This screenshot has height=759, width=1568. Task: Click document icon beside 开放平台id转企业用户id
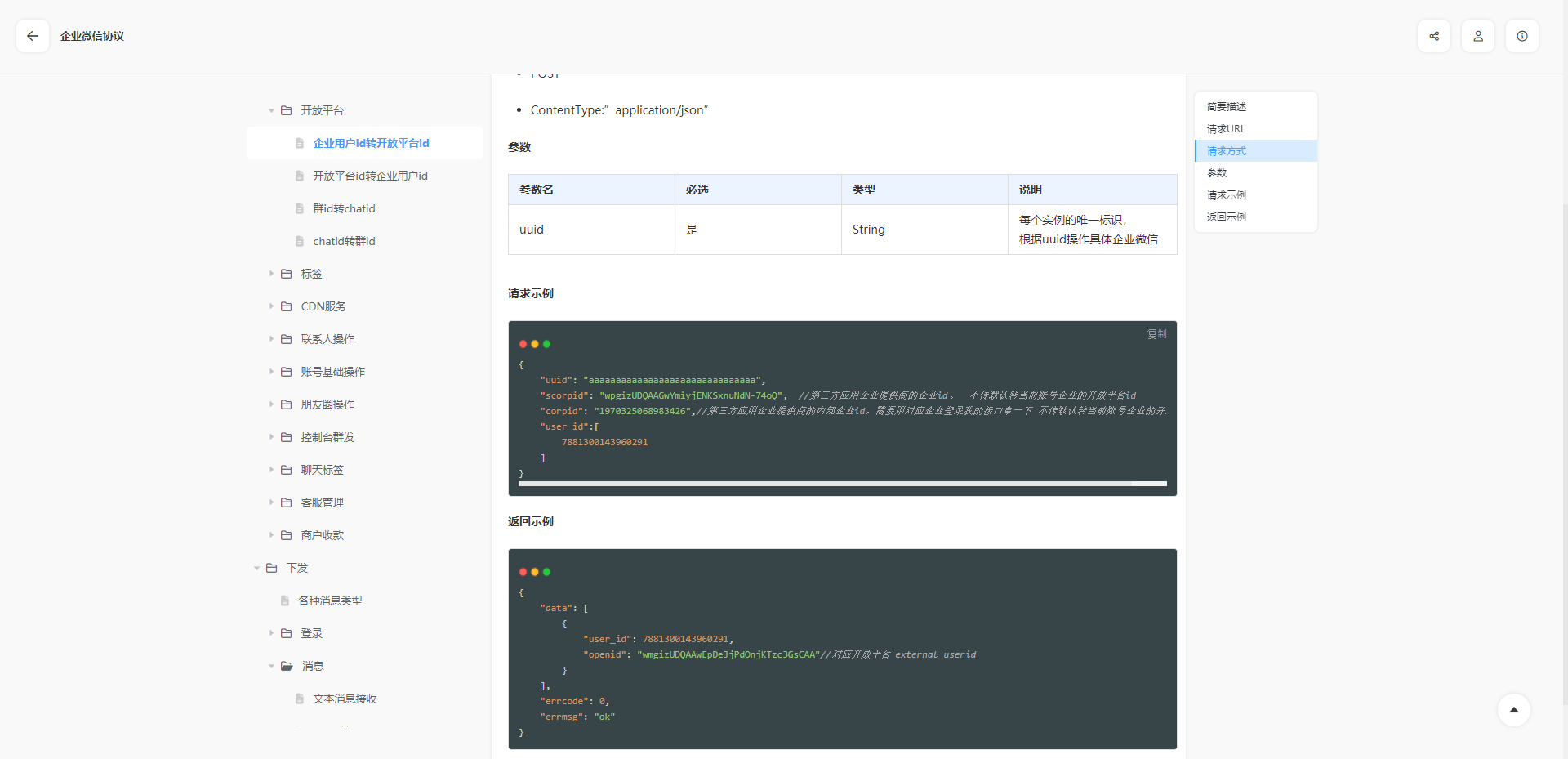tap(300, 176)
